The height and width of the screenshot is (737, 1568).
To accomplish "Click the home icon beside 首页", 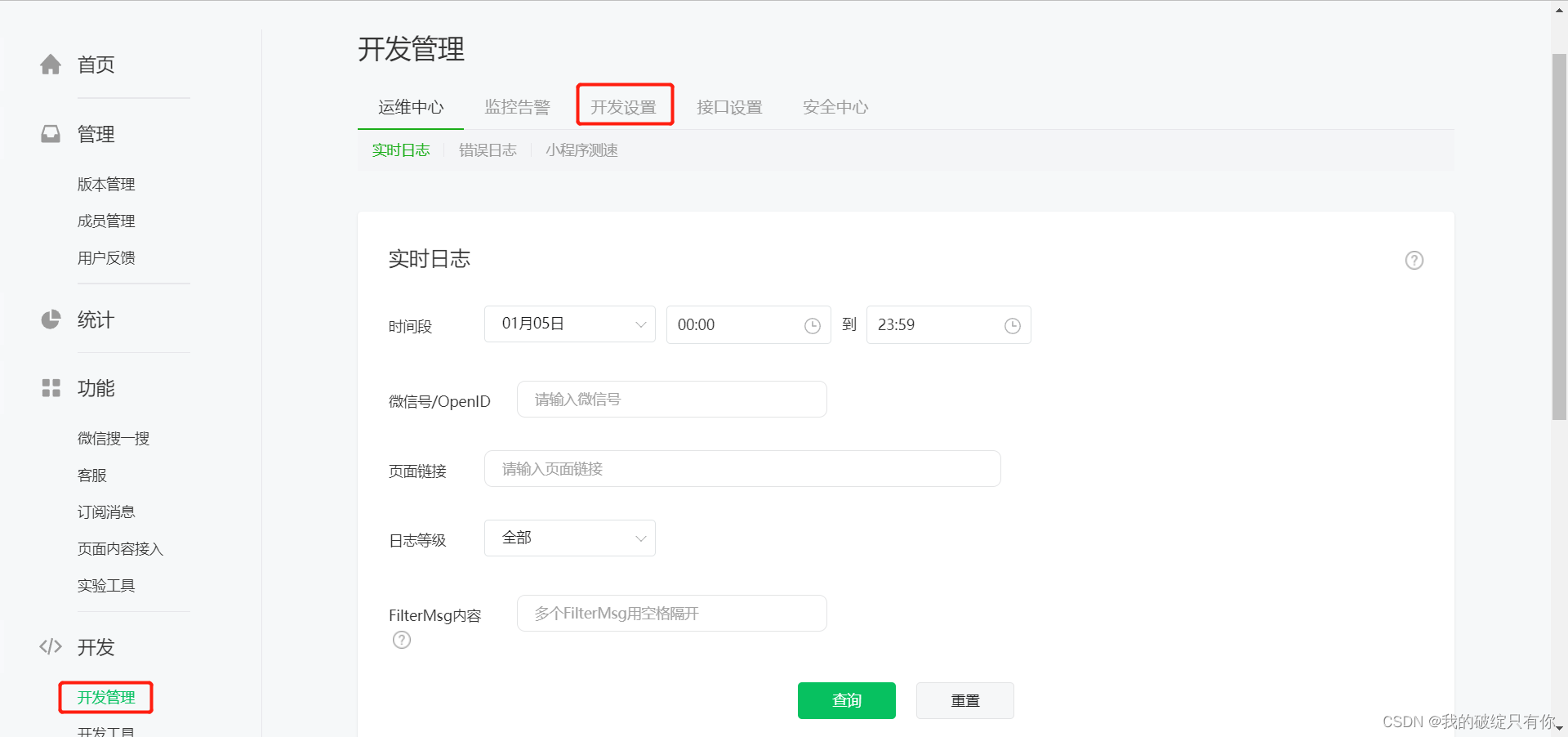I will [51, 65].
